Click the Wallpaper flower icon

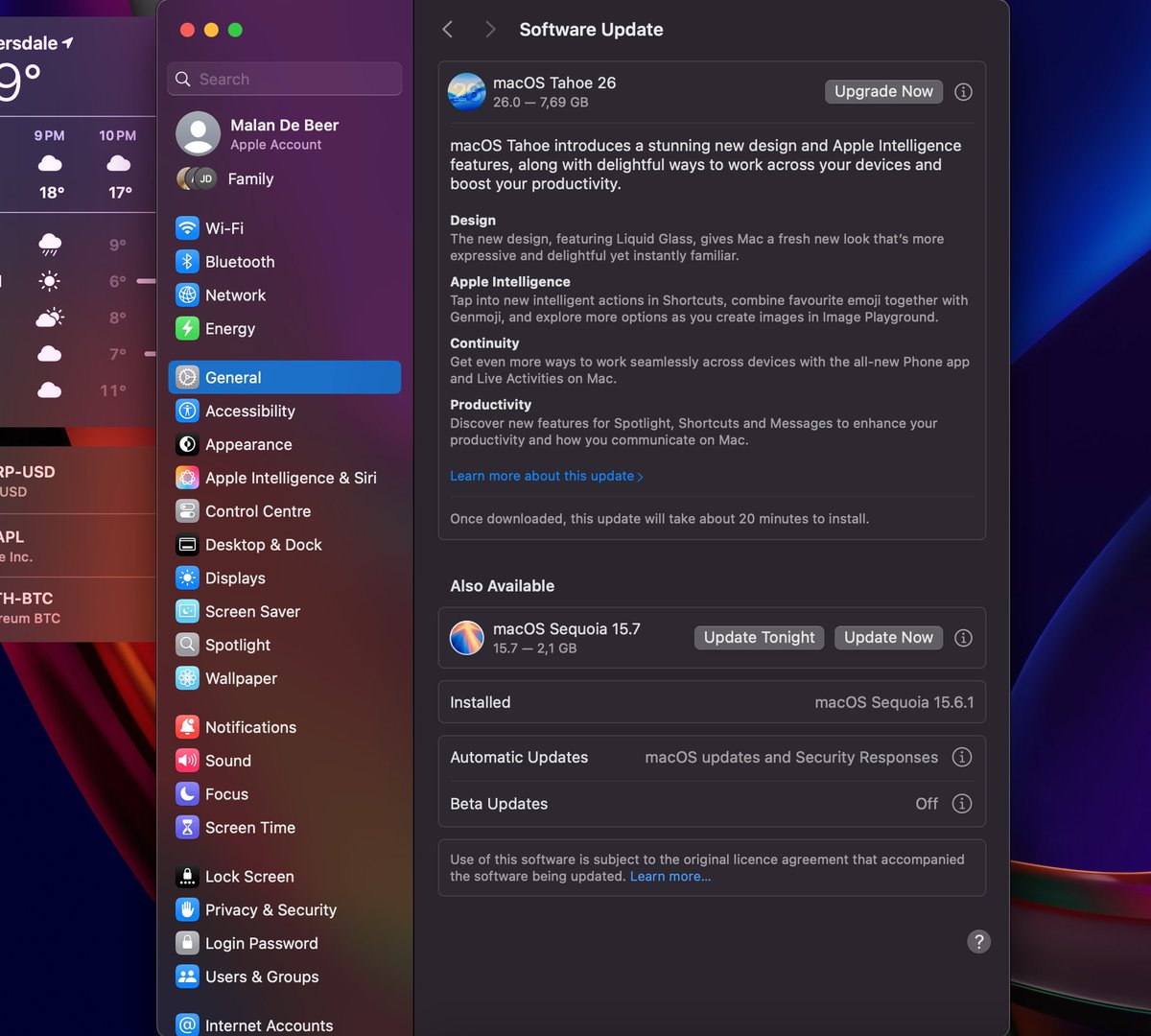[187, 678]
